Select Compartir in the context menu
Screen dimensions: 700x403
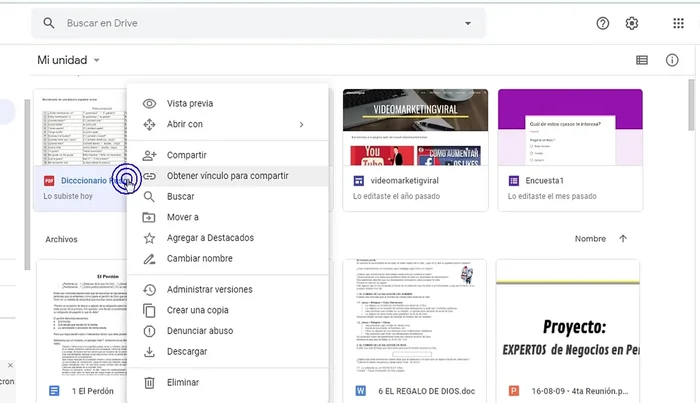(x=187, y=155)
